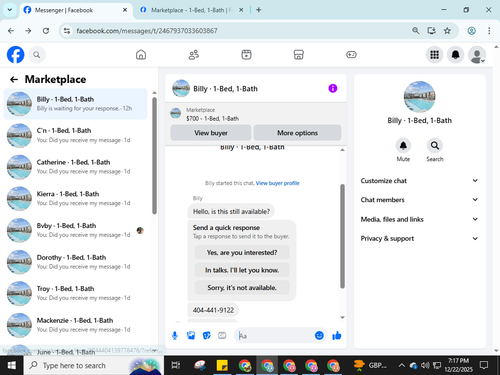Switch to Messenger | Facebook tab
The image size is (500, 375).
pos(75,10)
